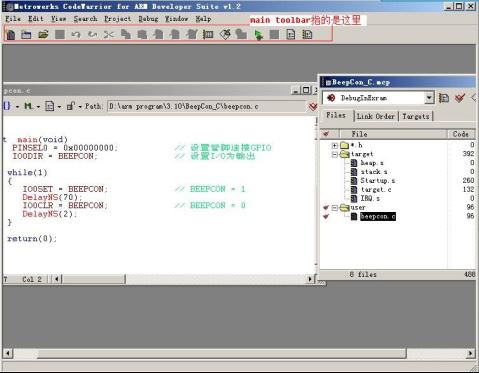The height and width of the screenshot is (373, 479).
Task: Click the Save icon in the main toolbar
Action: (60, 34)
